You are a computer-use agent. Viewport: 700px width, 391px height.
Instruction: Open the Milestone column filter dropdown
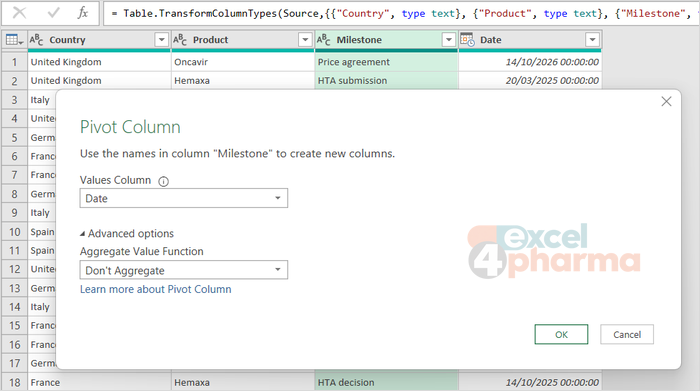449,40
